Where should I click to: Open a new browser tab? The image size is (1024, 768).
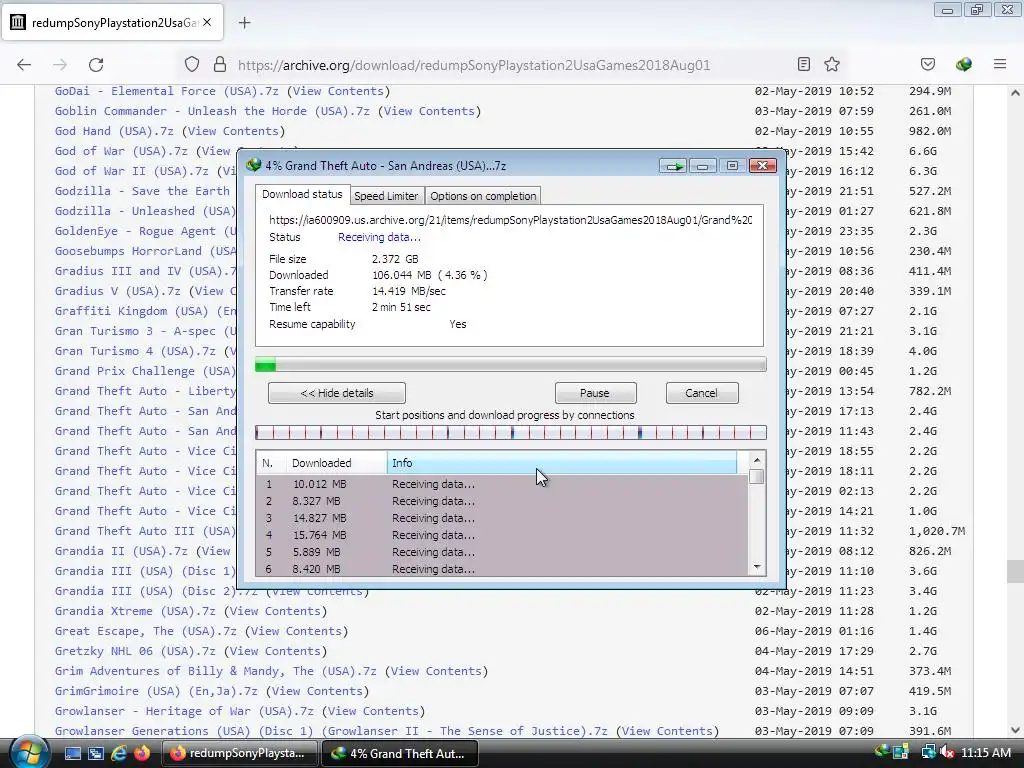click(244, 23)
